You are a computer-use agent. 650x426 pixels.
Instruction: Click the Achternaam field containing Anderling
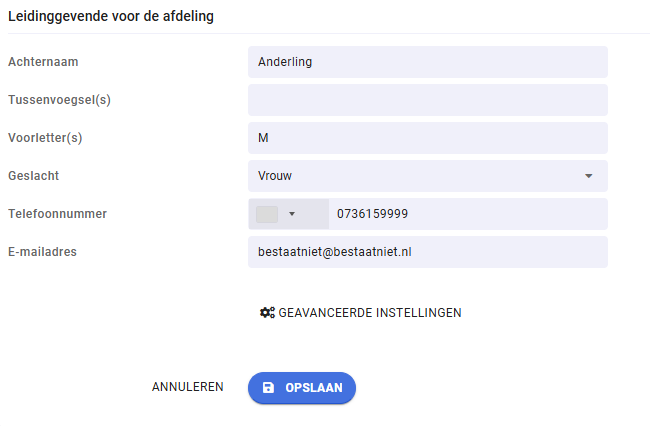coord(428,62)
